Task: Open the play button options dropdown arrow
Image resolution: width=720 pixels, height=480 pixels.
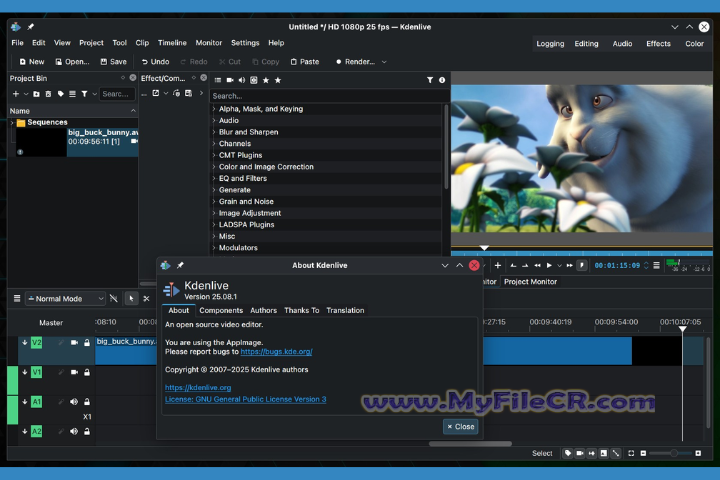Action: 559,265
